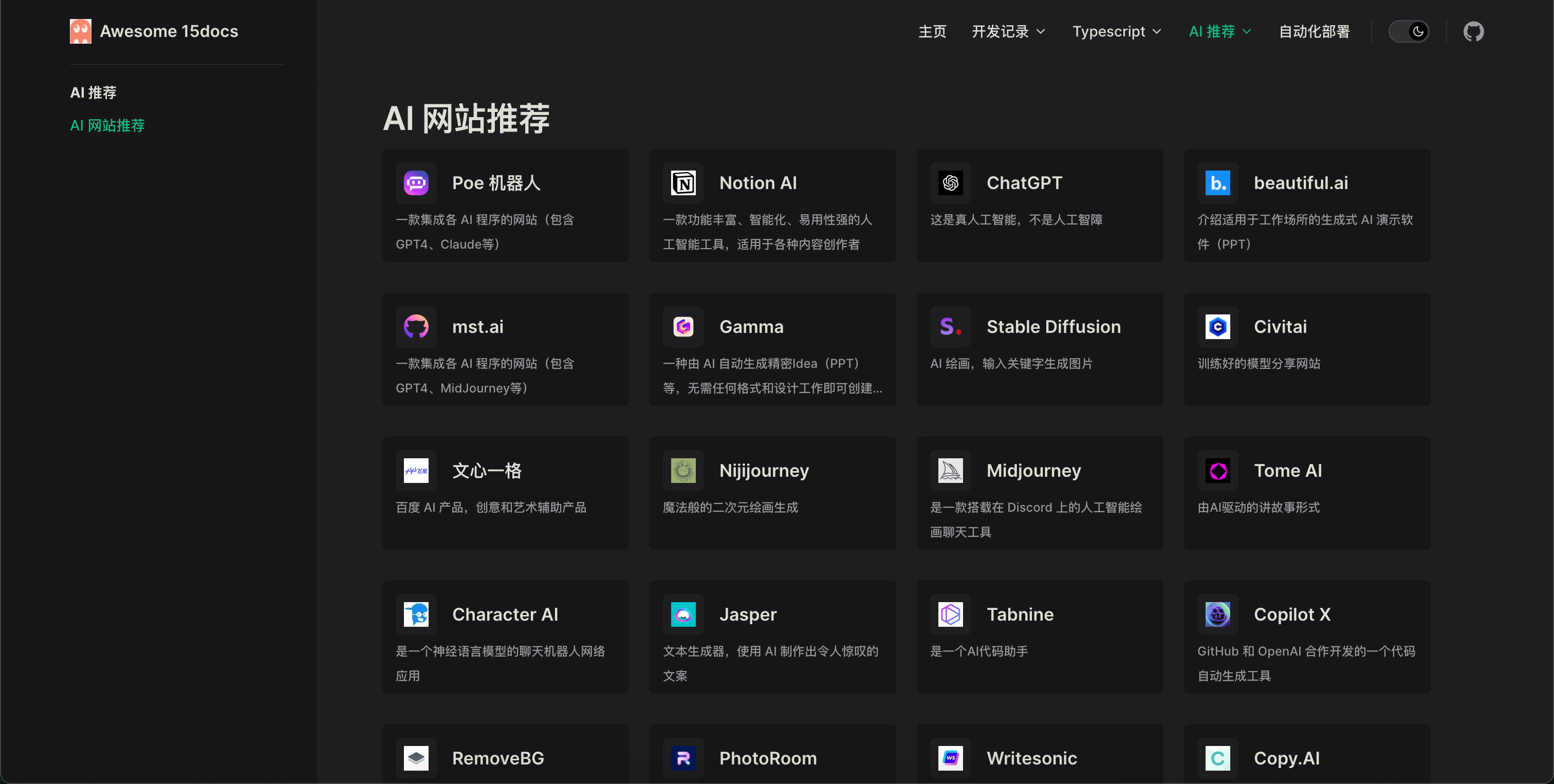Click the Civitai logo icon

1217,327
